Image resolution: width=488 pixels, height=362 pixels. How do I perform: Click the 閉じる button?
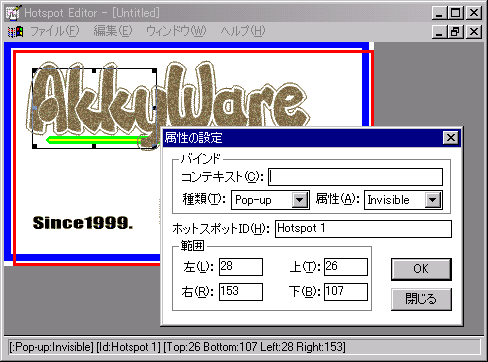click(x=421, y=299)
